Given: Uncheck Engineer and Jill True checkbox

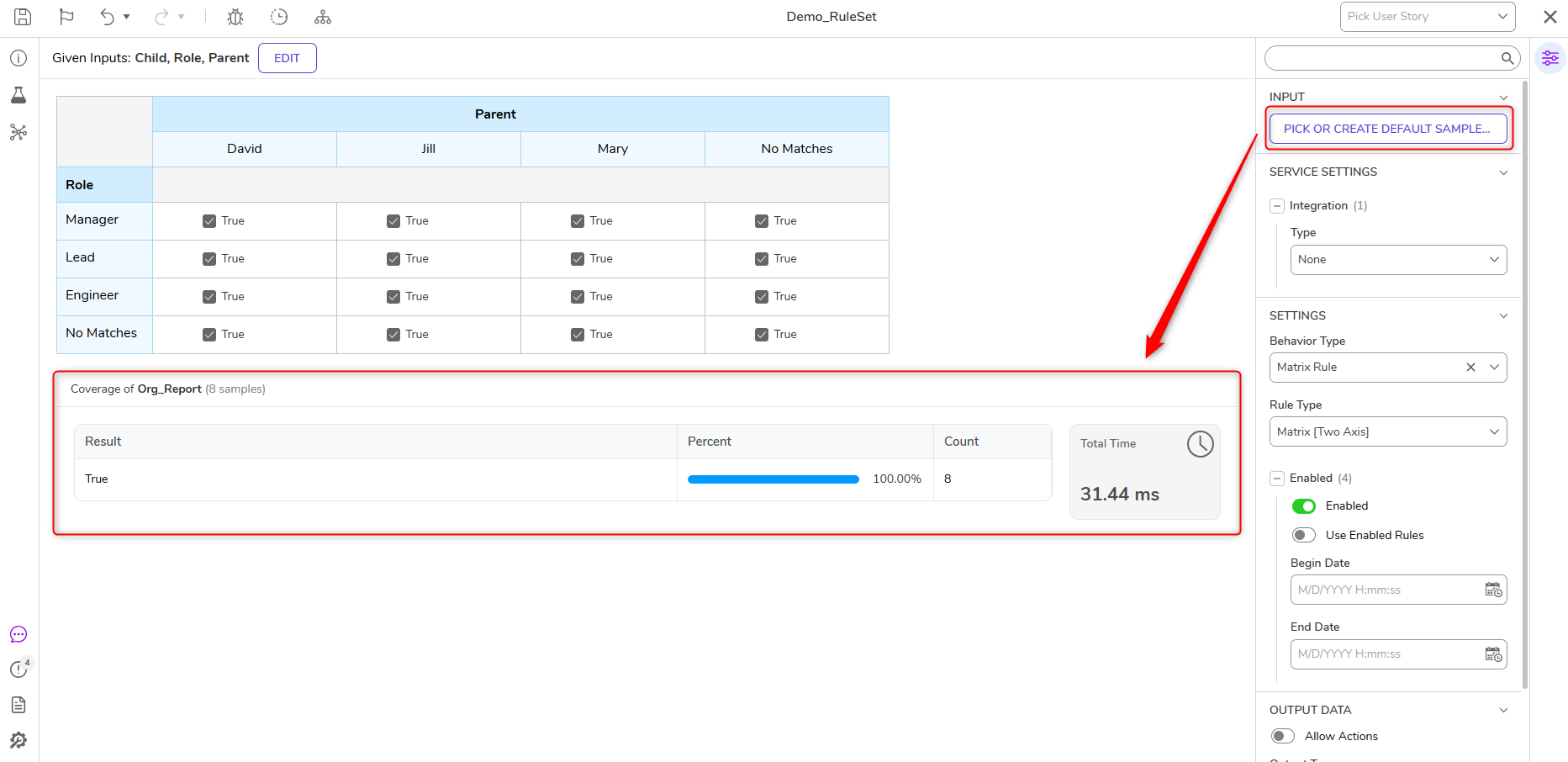Looking at the screenshot, I should 393,297.
